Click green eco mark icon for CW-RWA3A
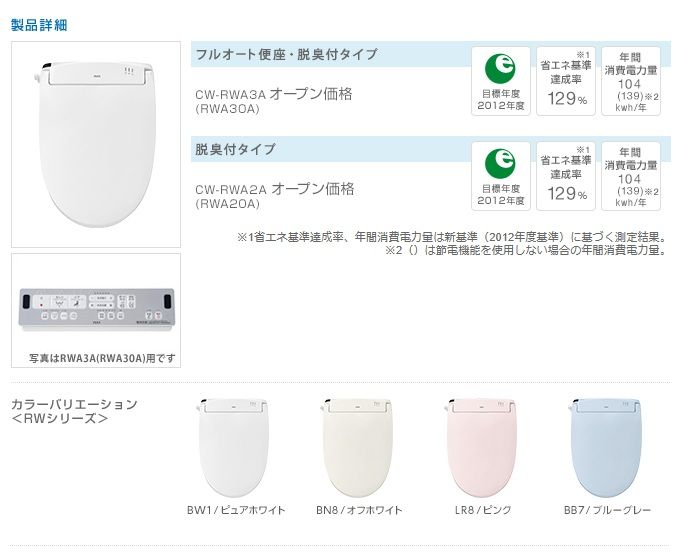This screenshot has height=554, width=680. click(x=500, y=68)
